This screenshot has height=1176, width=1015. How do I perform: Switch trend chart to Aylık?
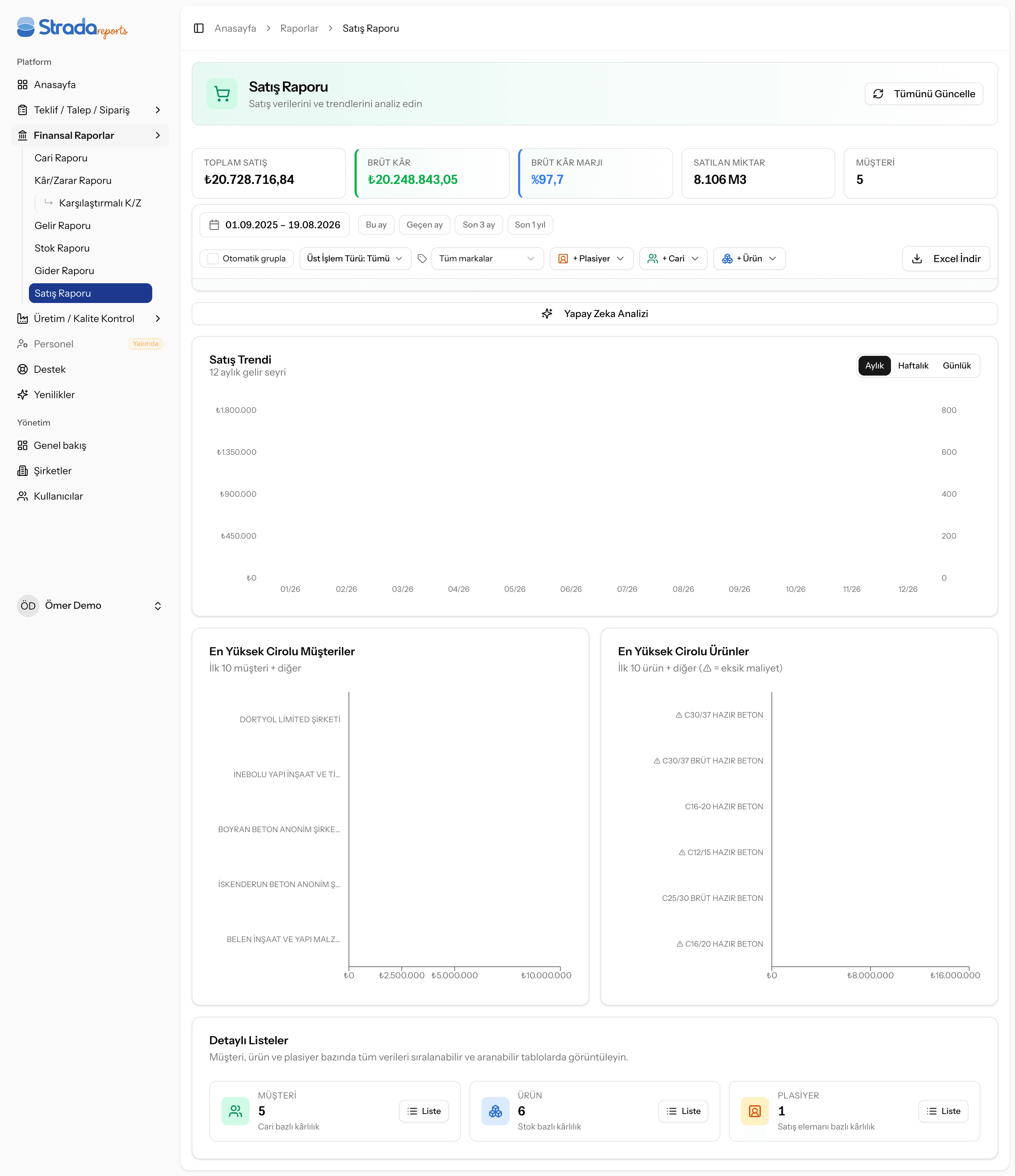coord(874,365)
